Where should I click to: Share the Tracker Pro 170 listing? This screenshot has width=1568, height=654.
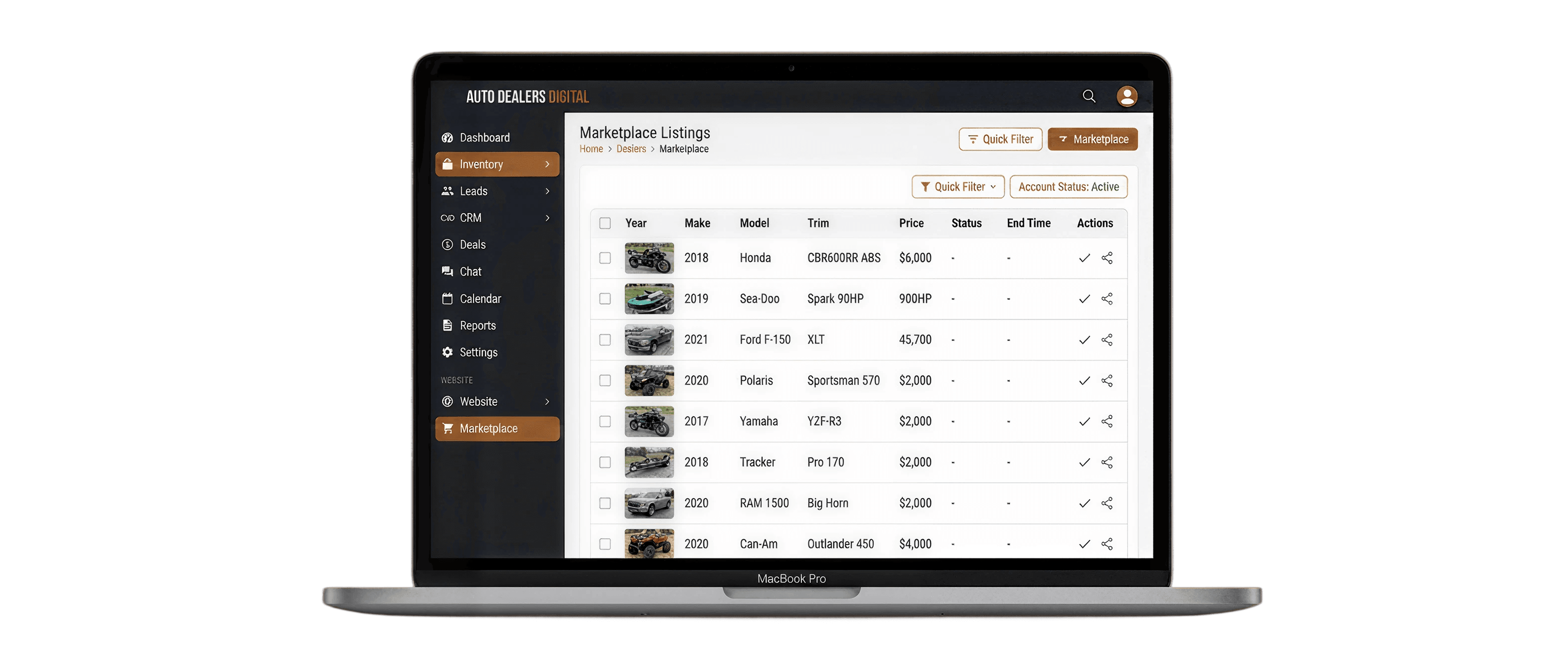[1107, 462]
